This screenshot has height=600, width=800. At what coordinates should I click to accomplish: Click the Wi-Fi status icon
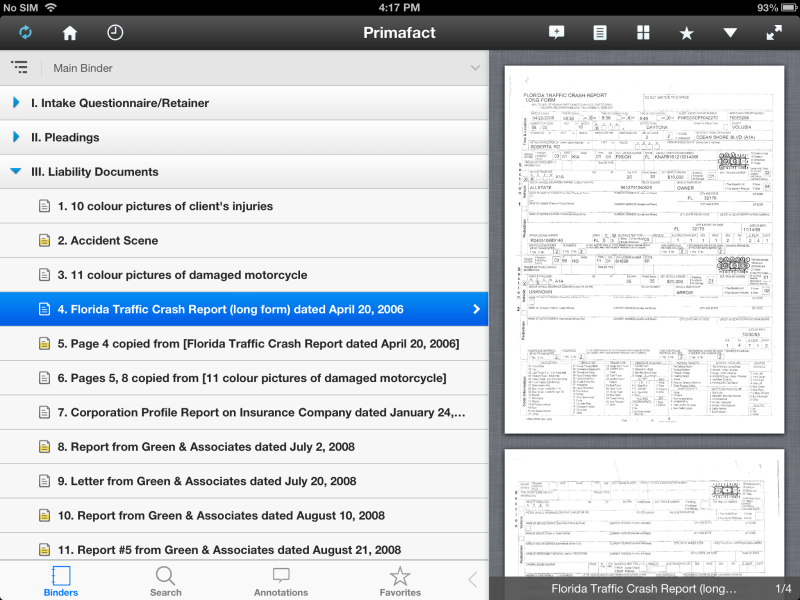pos(51,7)
